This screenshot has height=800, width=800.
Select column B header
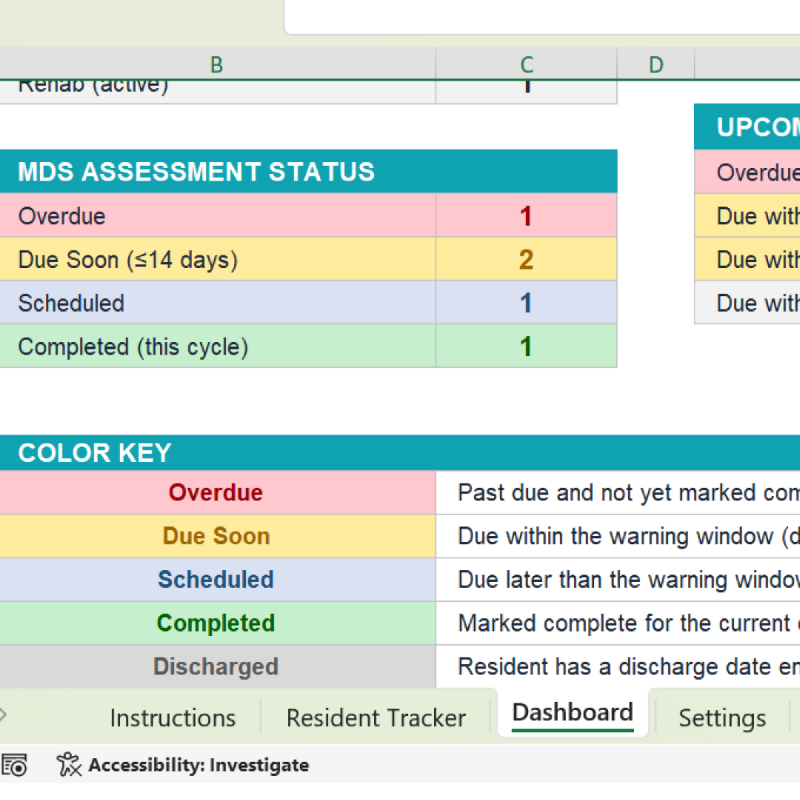217,64
